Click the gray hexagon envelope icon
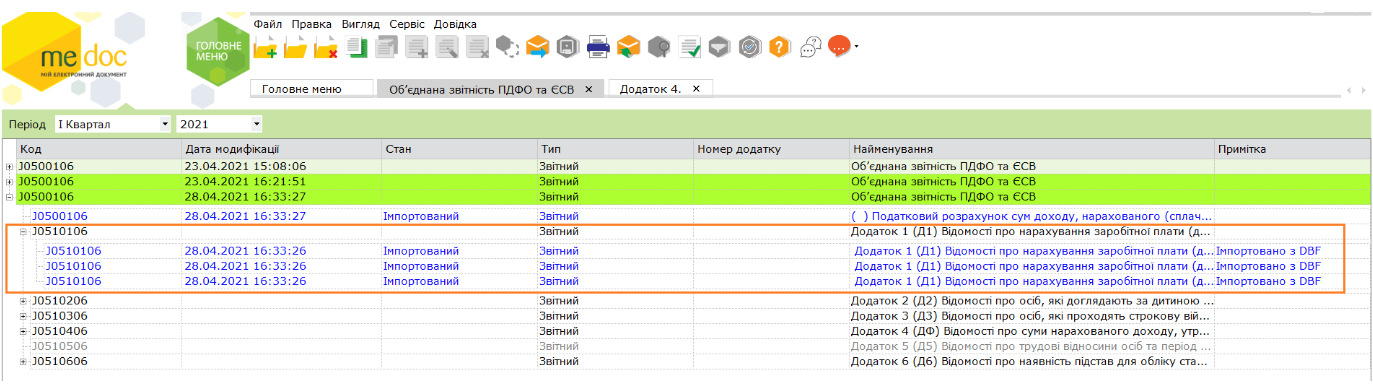 point(719,46)
